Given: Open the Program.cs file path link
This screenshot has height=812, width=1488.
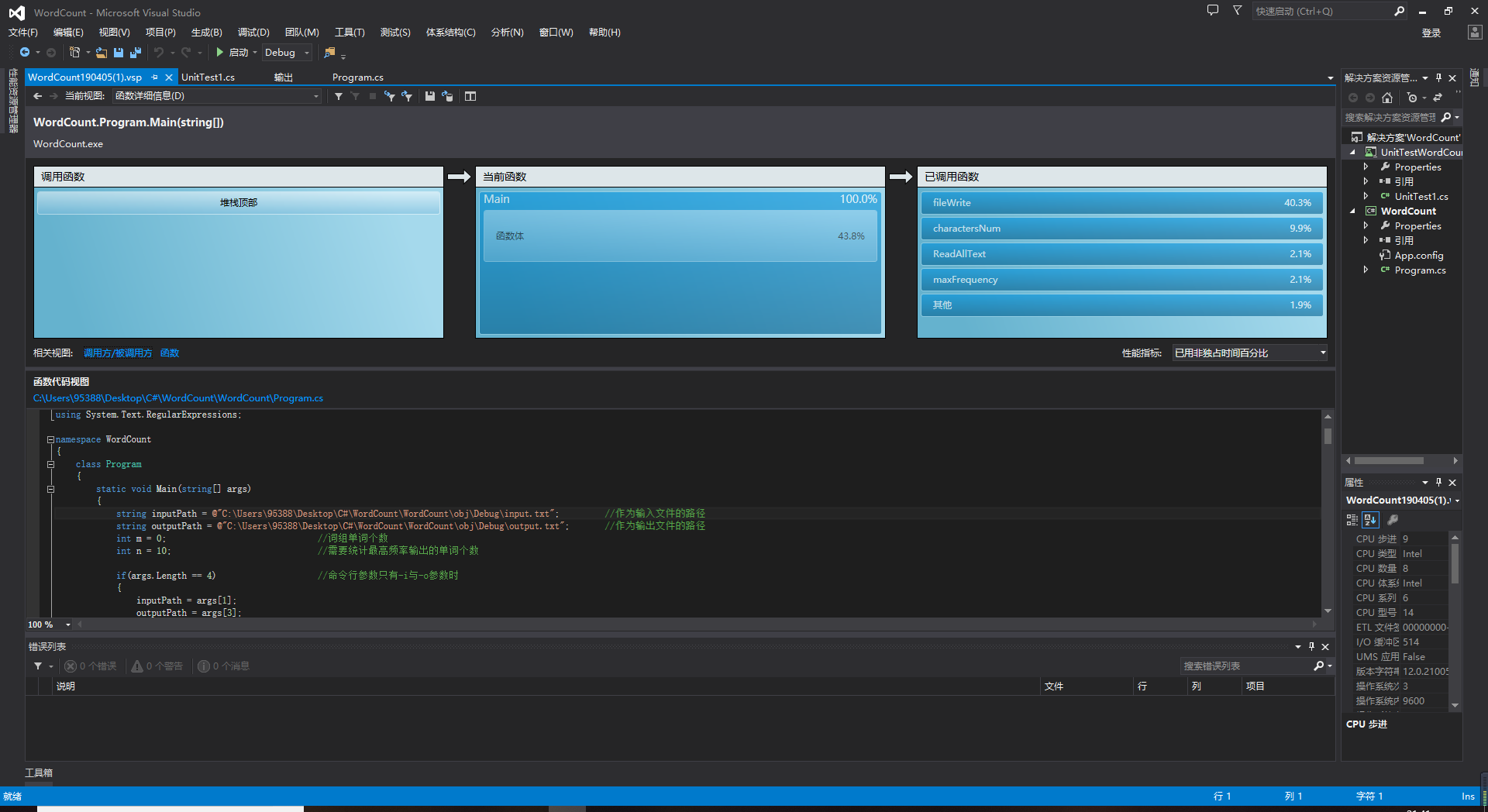Looking at the screenshot, I should tap(178, 398).
